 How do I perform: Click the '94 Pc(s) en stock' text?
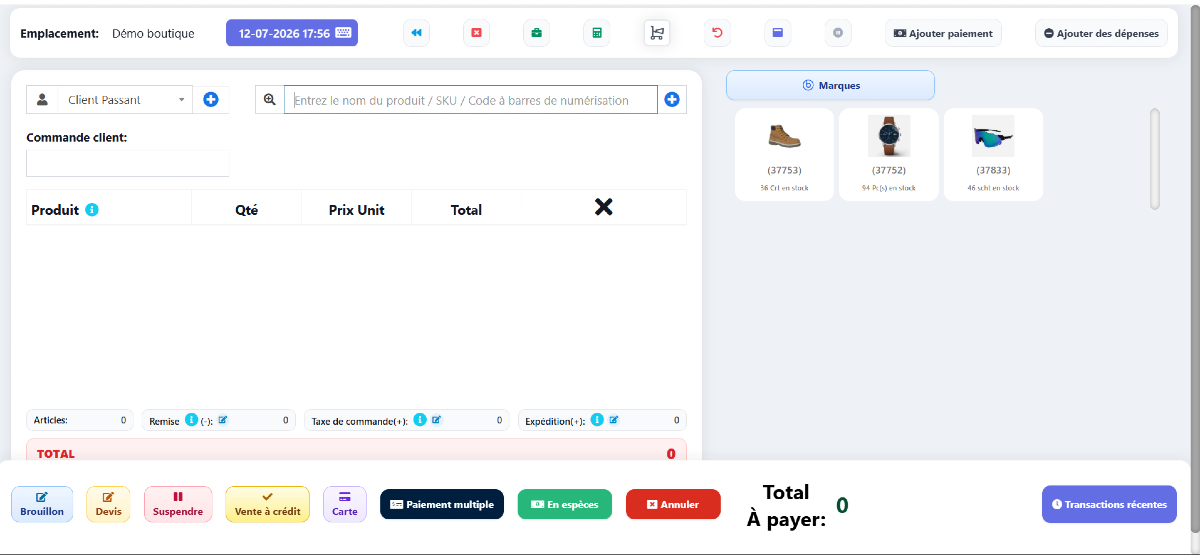point(889,188)
